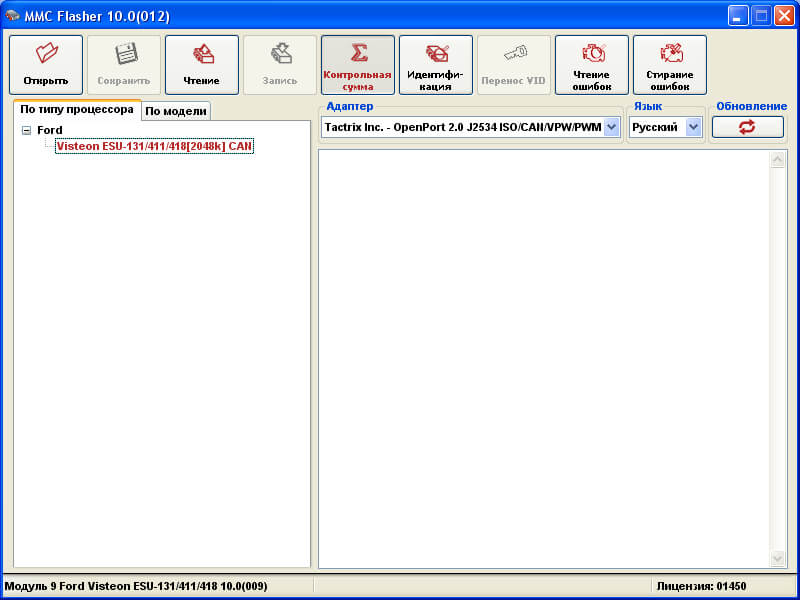The image size is (800, 600).
Task: Run Идентификация ECU identification button
Action: (436, 65)
